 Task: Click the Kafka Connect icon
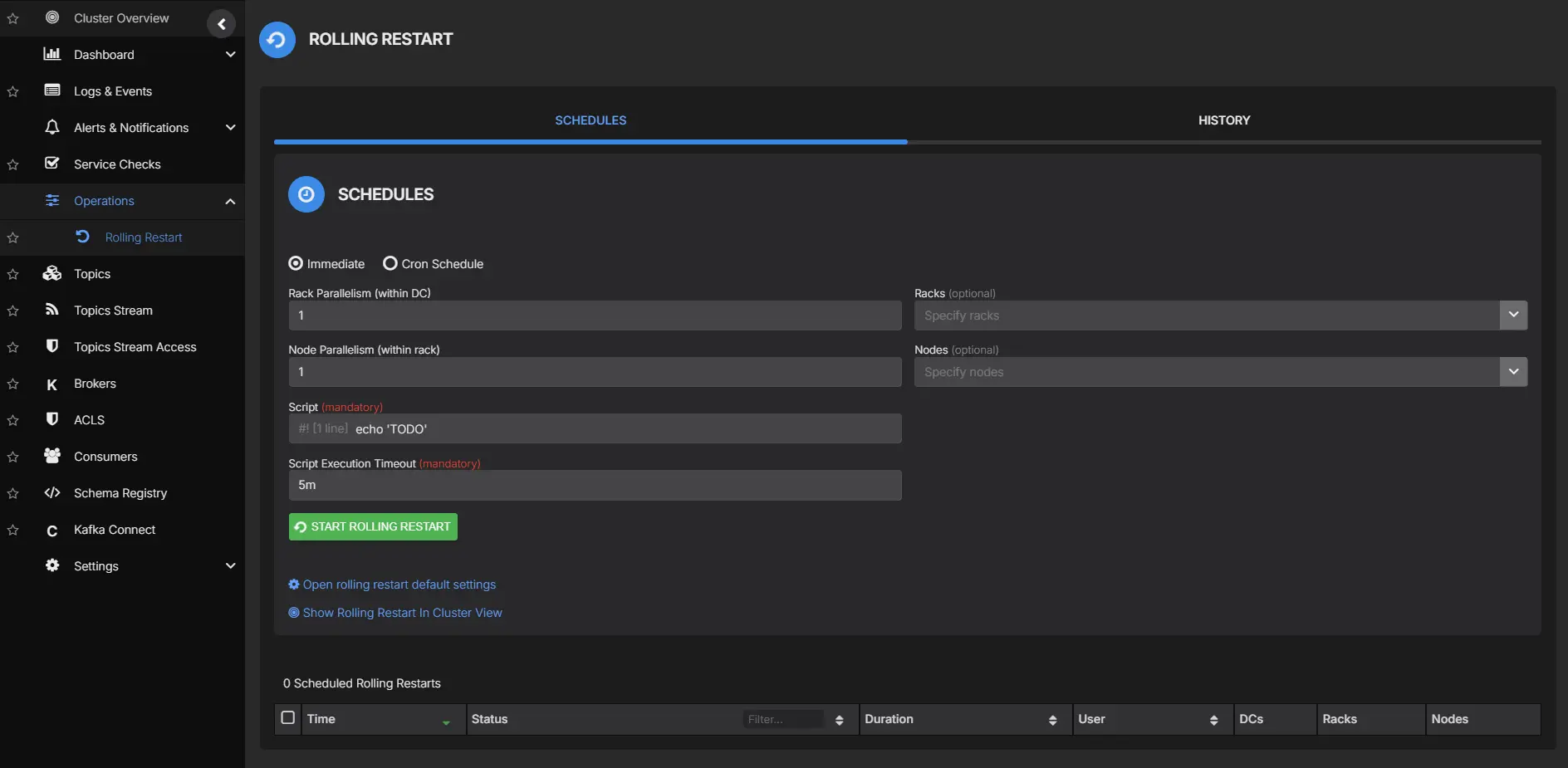click(51, 530)
